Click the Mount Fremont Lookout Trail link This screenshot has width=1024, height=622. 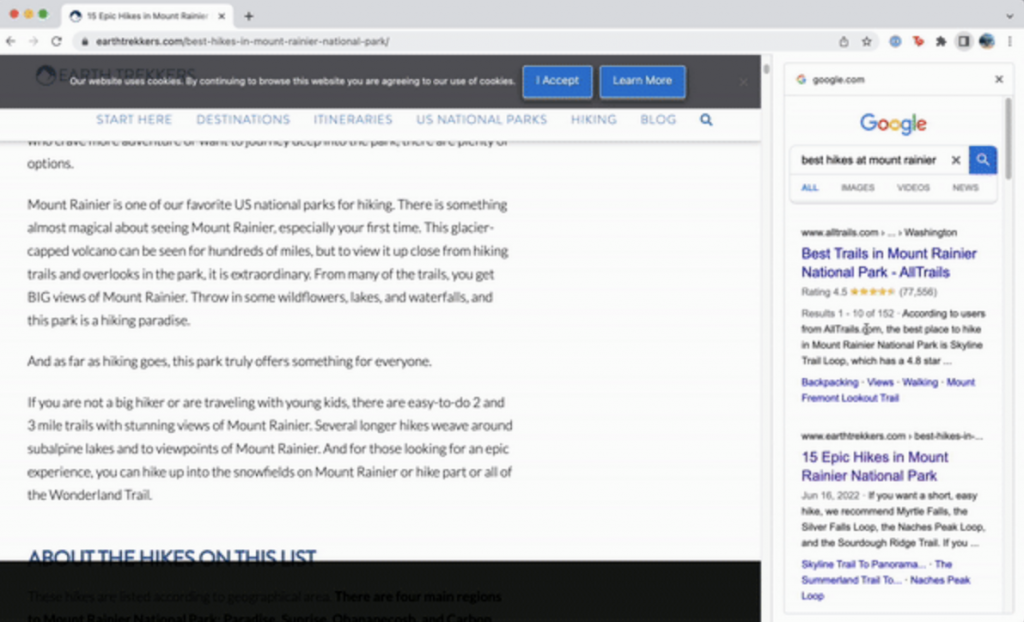point(888,390)
